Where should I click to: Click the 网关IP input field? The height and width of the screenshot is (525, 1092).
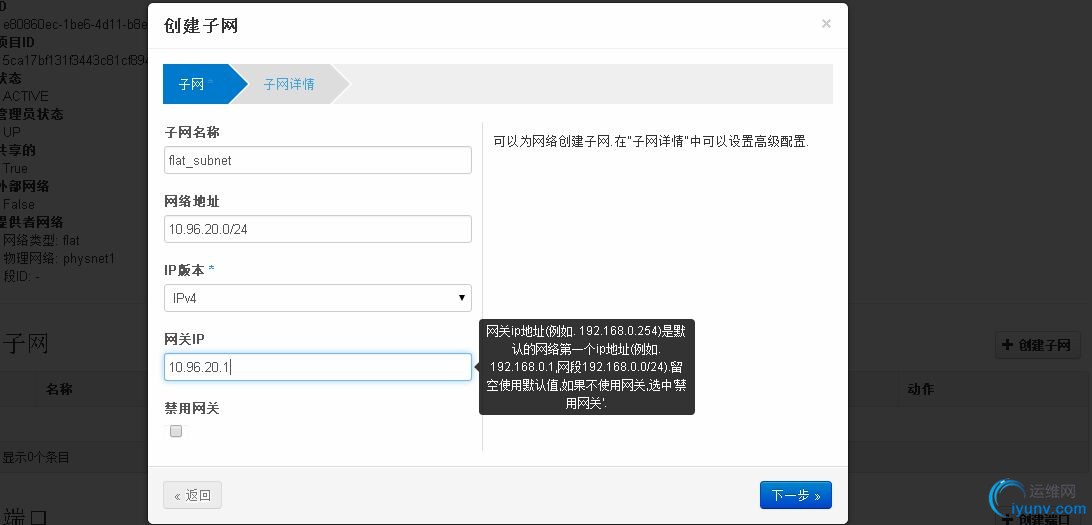coord(318,367)
